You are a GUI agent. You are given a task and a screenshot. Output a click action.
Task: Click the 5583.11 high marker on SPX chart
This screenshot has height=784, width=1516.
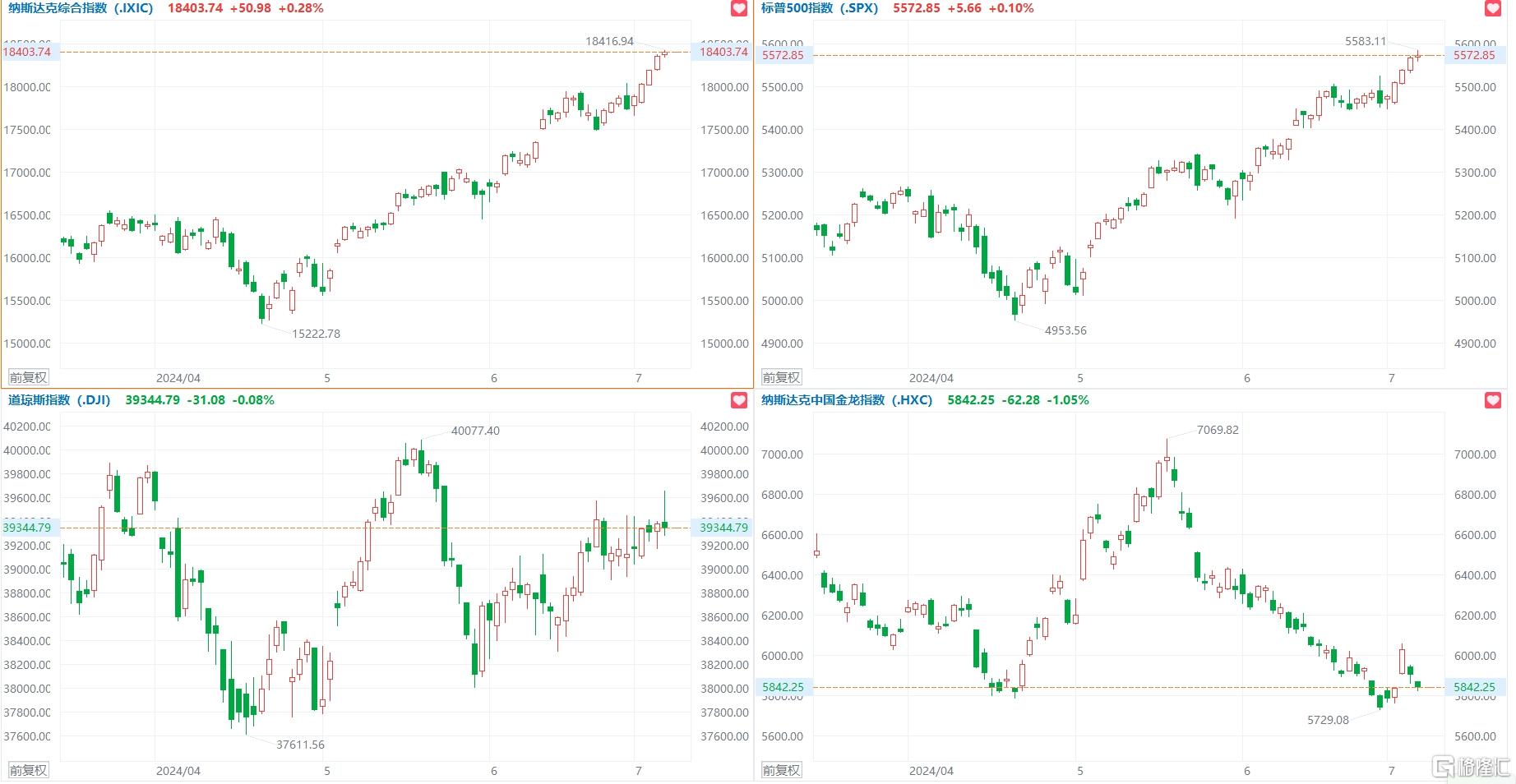(1366, 41)
